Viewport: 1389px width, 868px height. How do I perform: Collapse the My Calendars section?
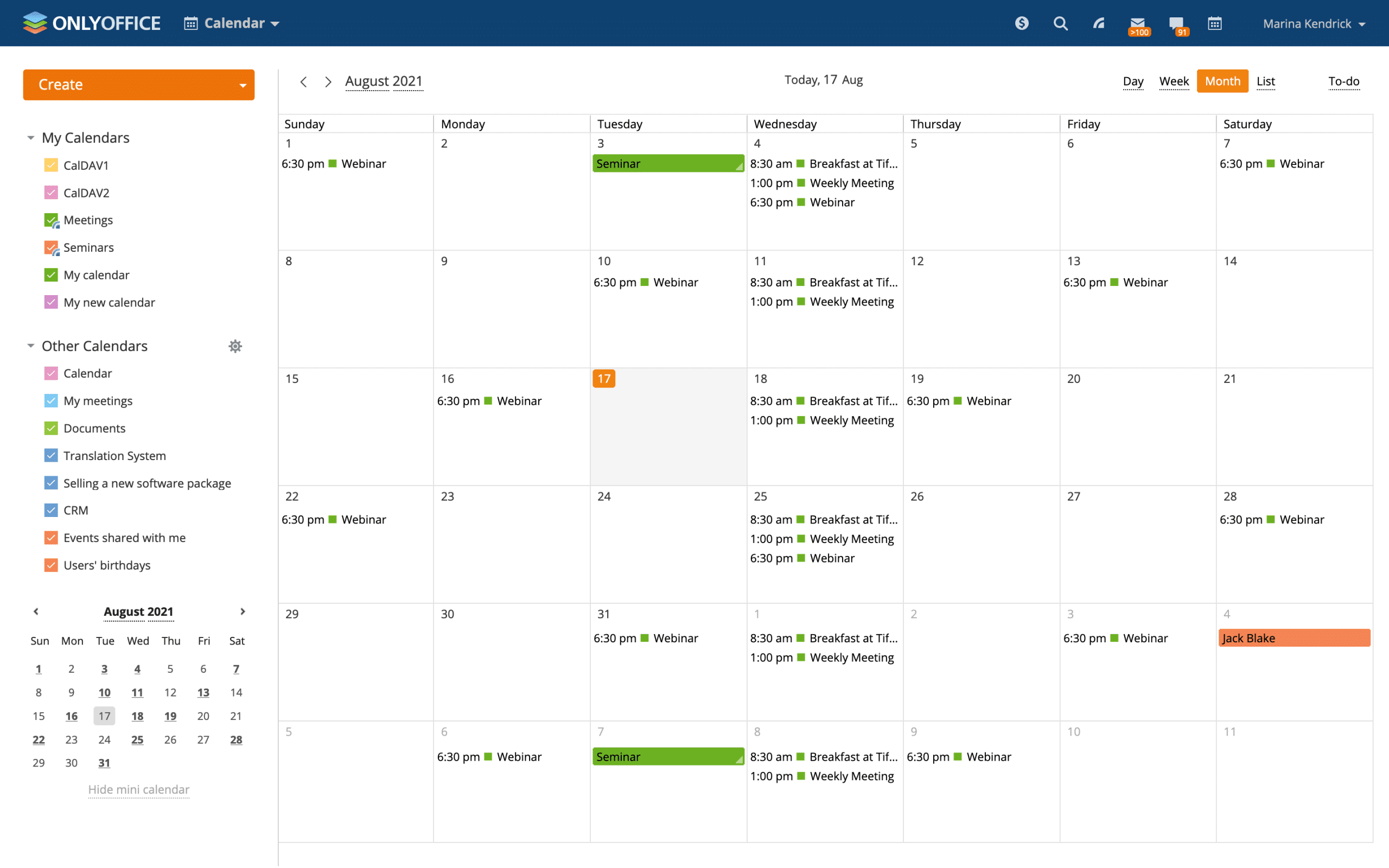pos(30,138)
